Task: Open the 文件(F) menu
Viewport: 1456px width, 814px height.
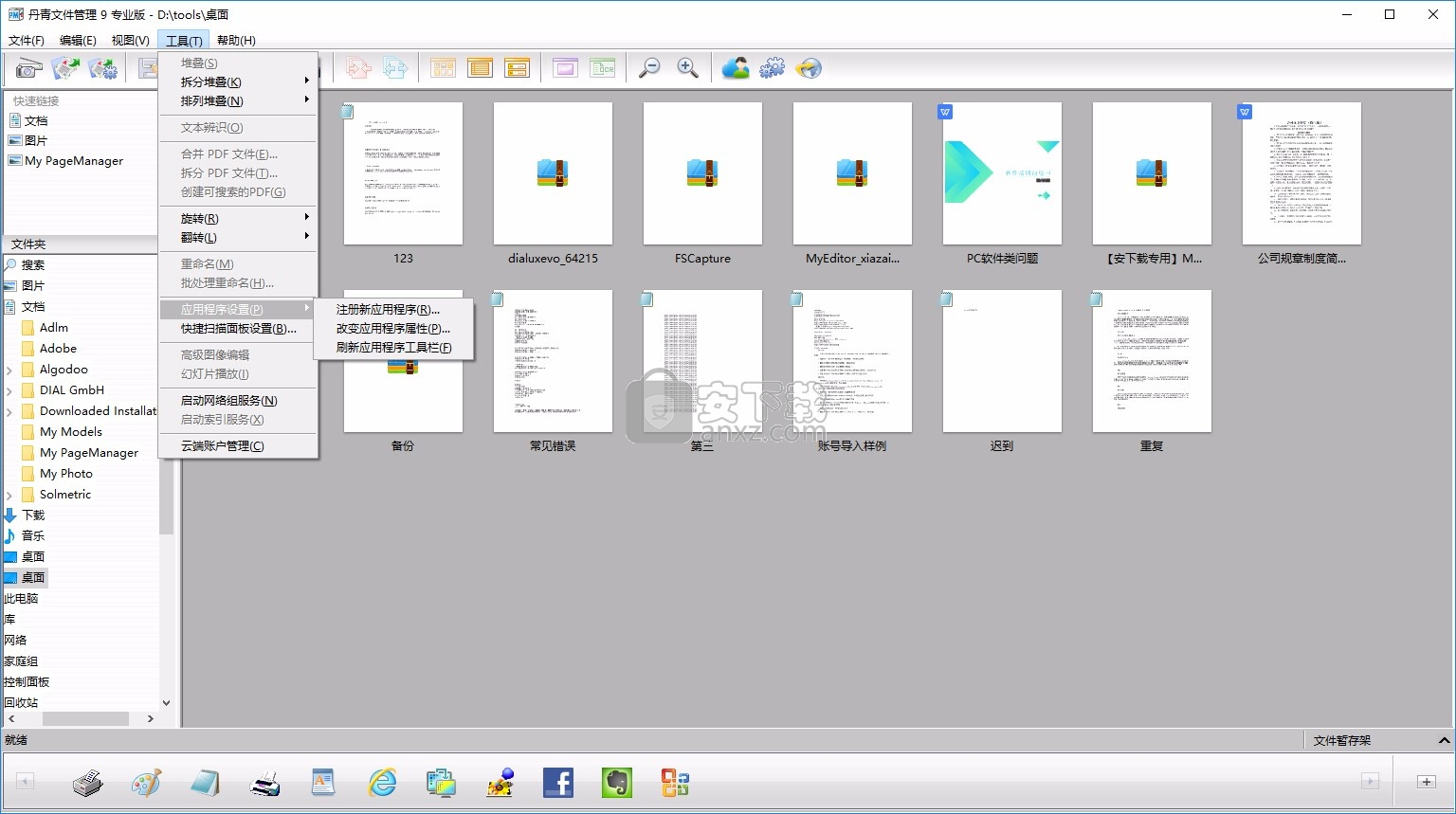Action: [27, 40]
